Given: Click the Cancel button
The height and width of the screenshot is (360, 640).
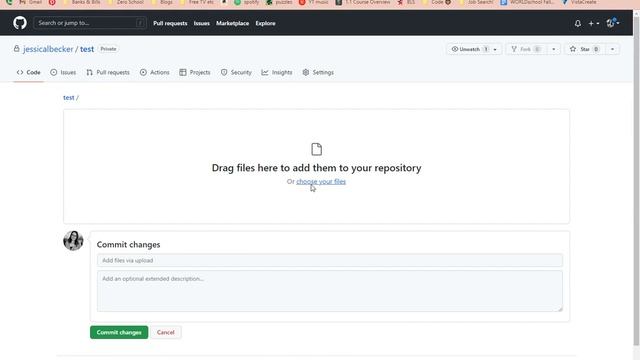Looking at the screenshot, I should (166, 332).
